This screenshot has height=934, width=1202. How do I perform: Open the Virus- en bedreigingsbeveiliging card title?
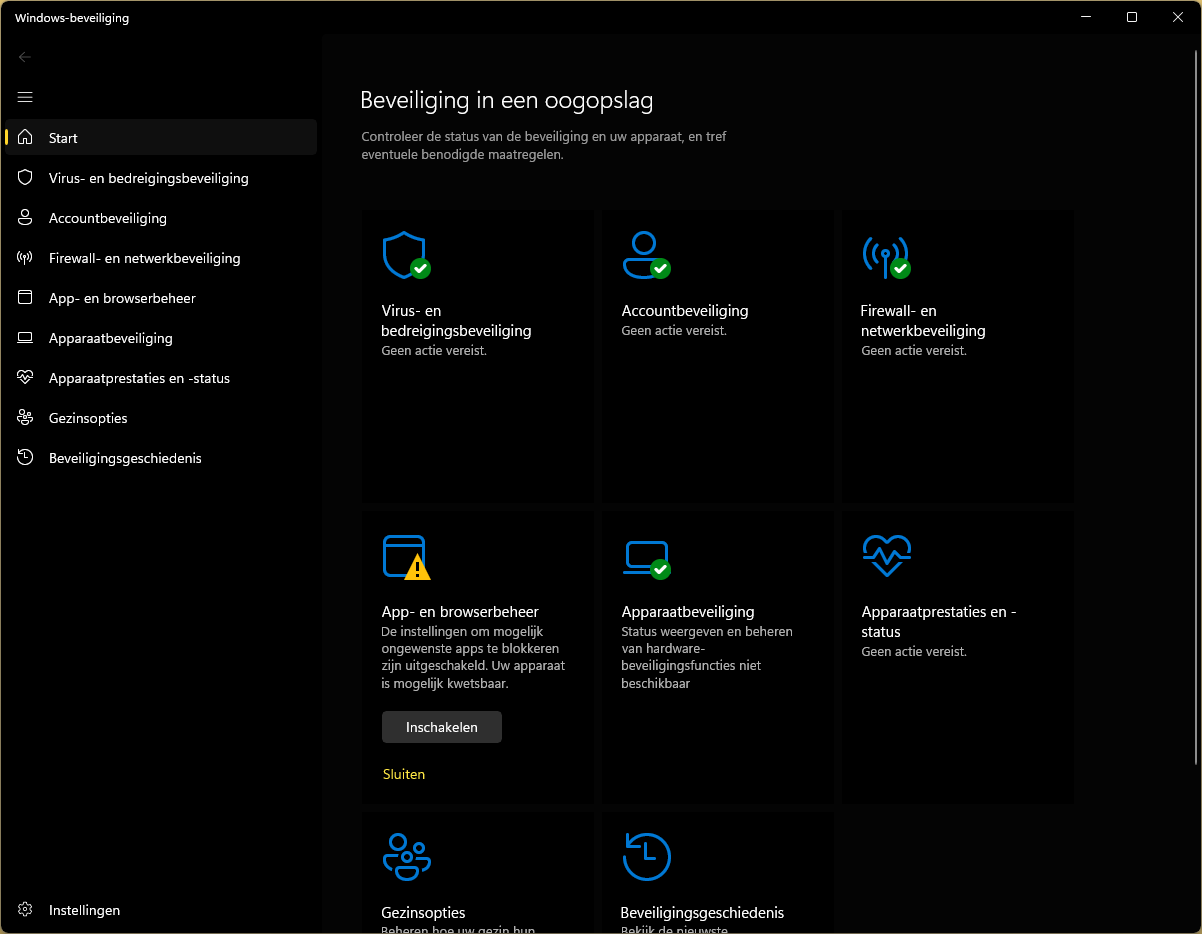click(x=457, y=321)
